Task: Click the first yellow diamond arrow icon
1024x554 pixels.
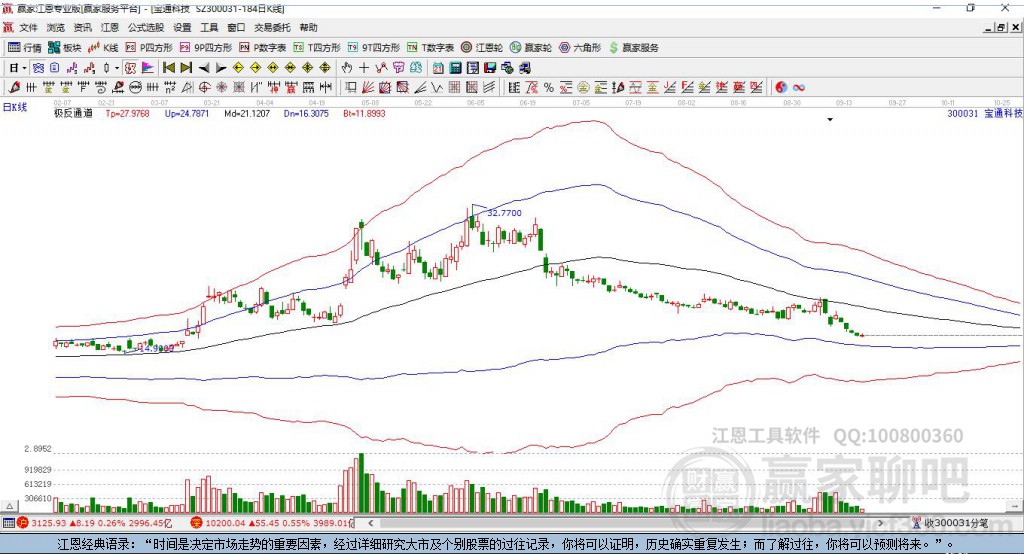Action: click(x=238, y=68)
